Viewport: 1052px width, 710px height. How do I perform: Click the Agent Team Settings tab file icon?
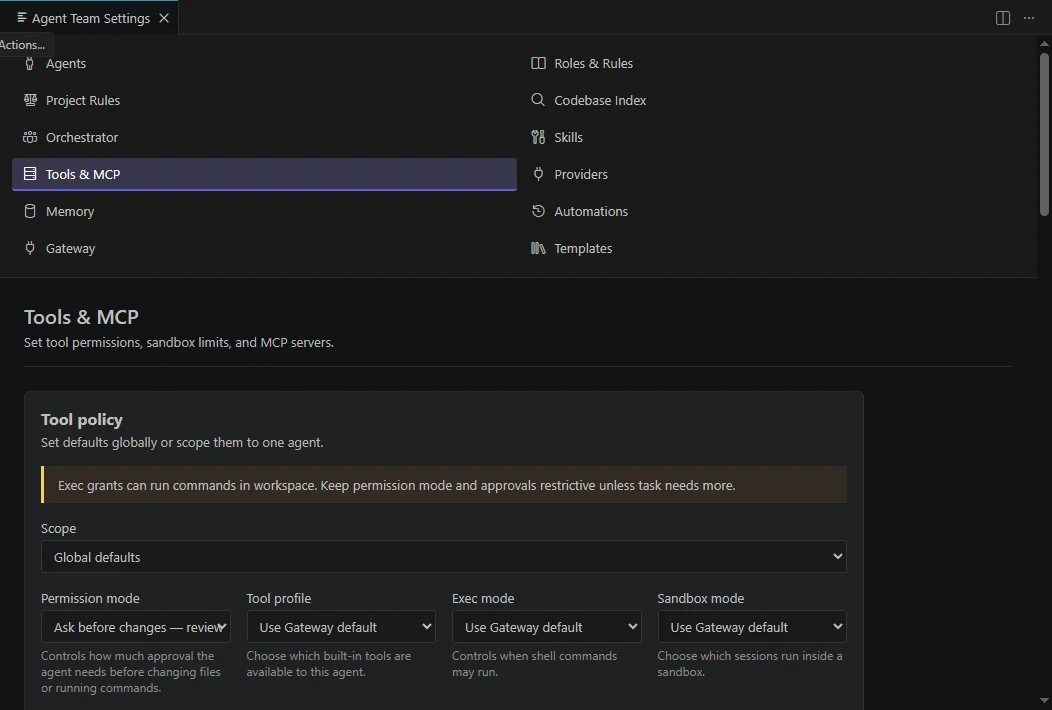point(21,17)
